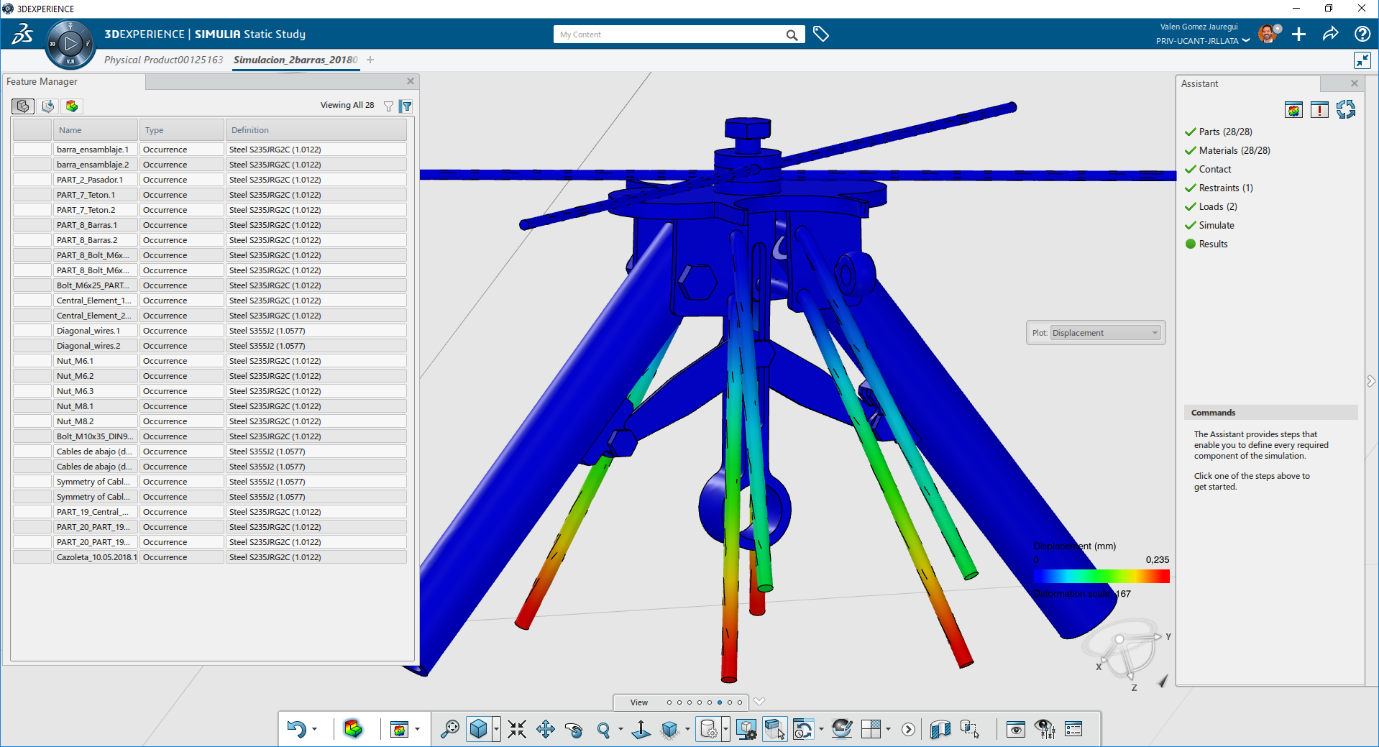Switch to Physical Product00125163 tab
This screenshot has height=747, width=1379.
(x=163, y=60)
